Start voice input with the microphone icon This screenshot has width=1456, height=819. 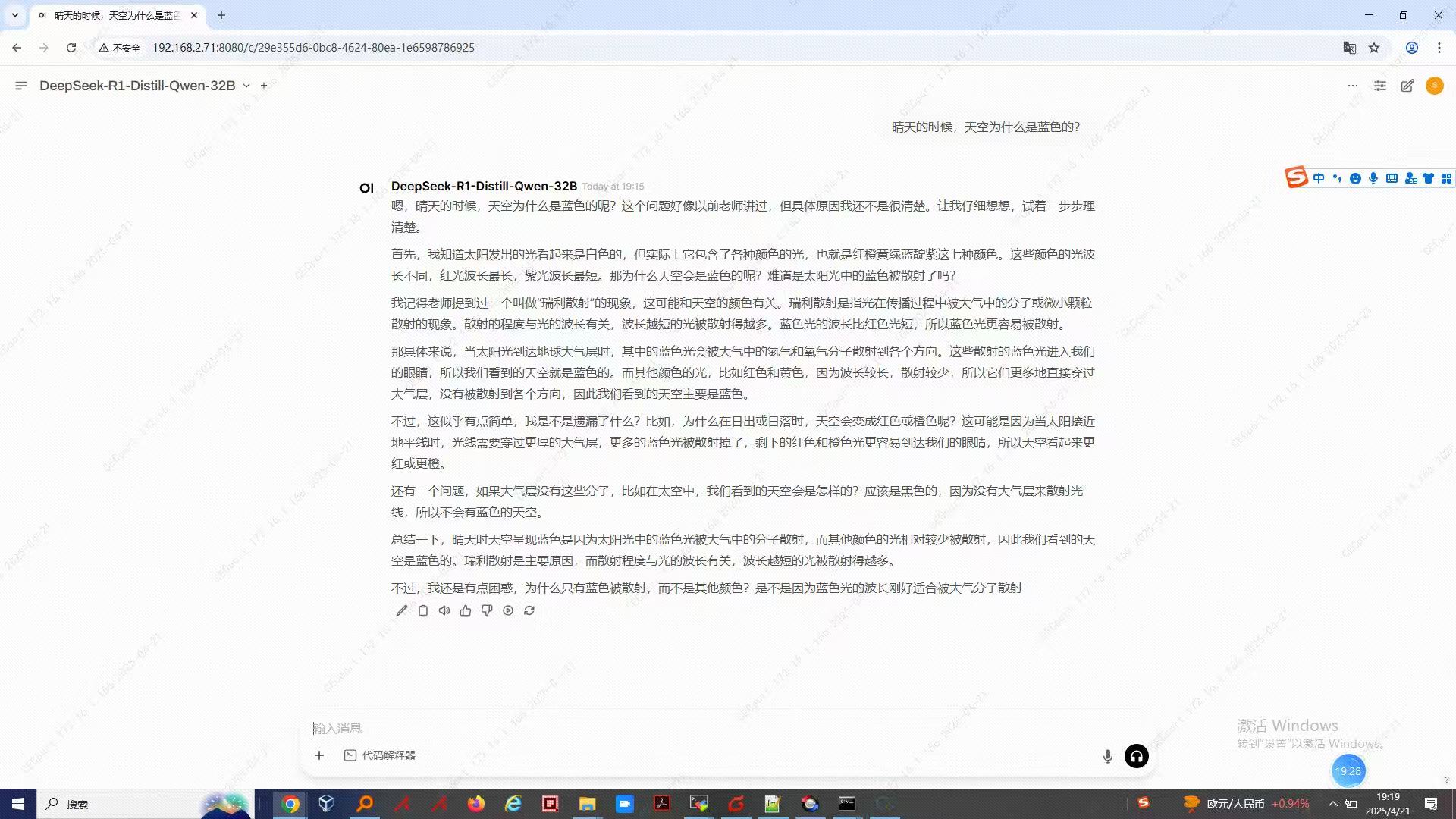[1108, 756]
